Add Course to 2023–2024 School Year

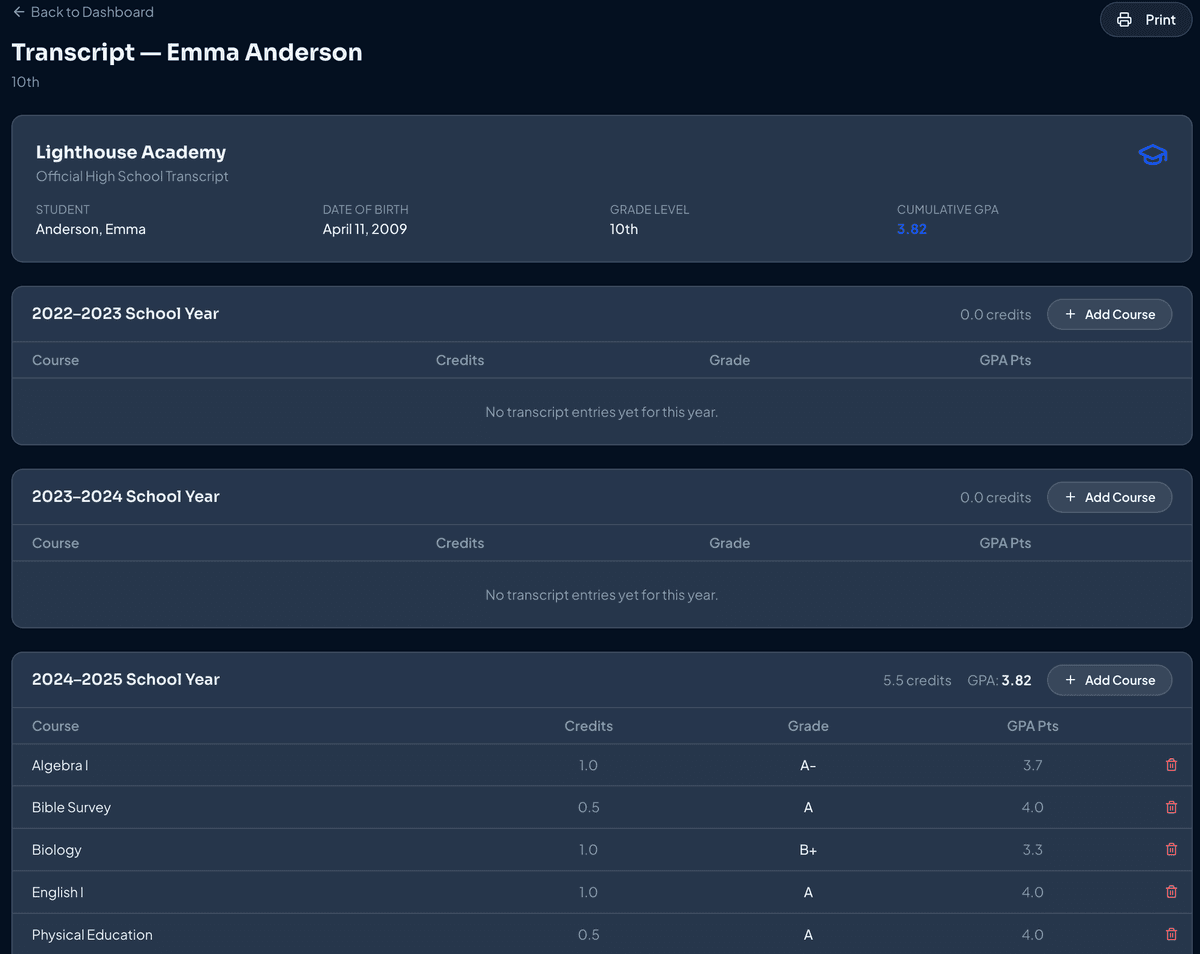coord(1109,497)
